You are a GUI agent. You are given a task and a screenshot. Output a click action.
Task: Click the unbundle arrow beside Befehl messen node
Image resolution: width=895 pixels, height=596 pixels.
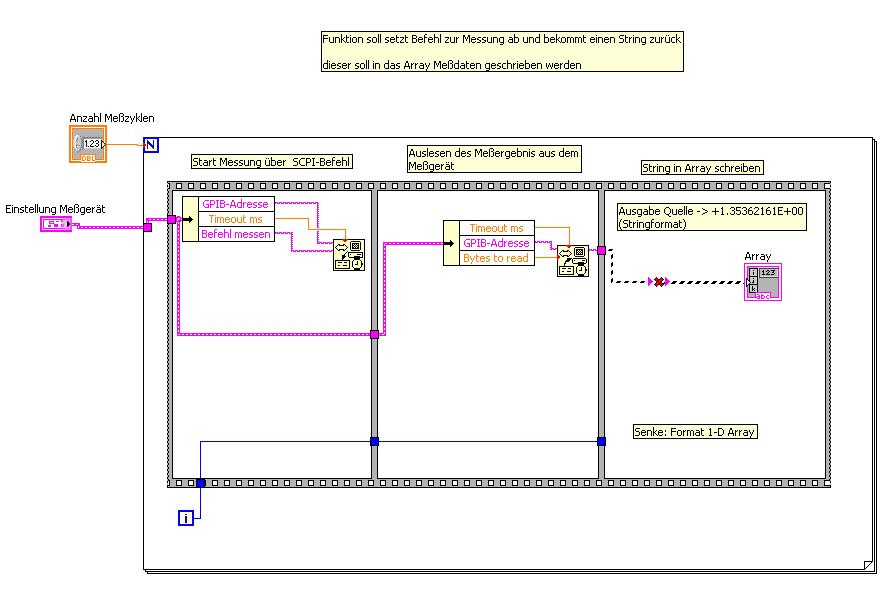pos(190,219)
